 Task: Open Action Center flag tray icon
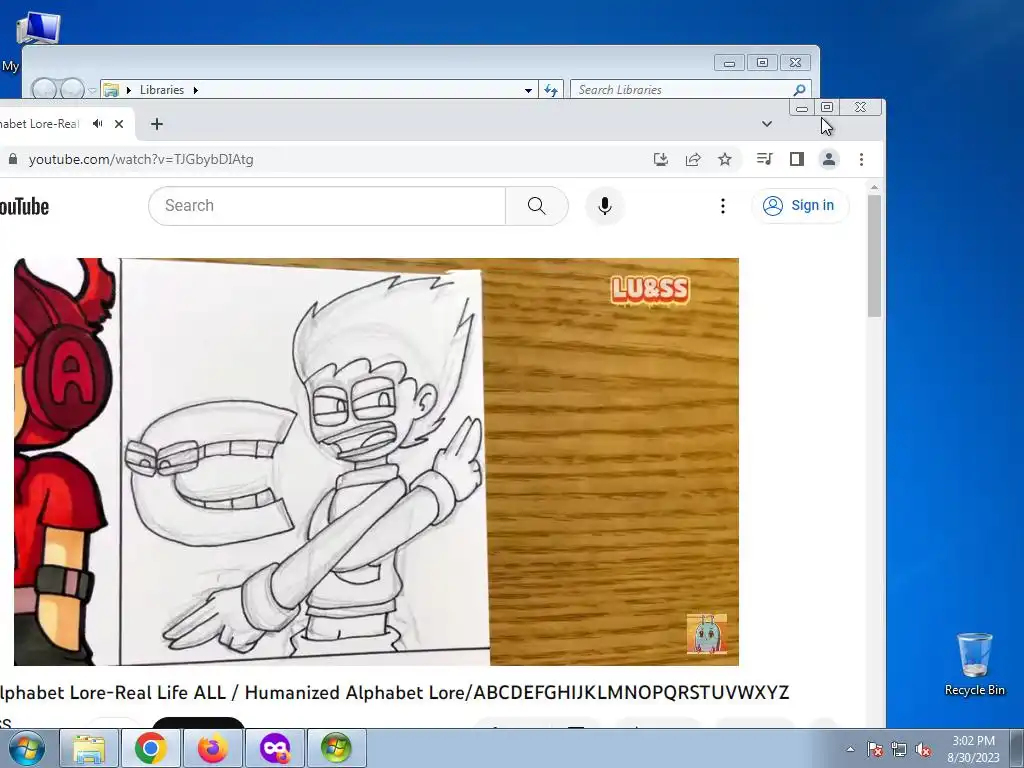click(x=874, y=749)
